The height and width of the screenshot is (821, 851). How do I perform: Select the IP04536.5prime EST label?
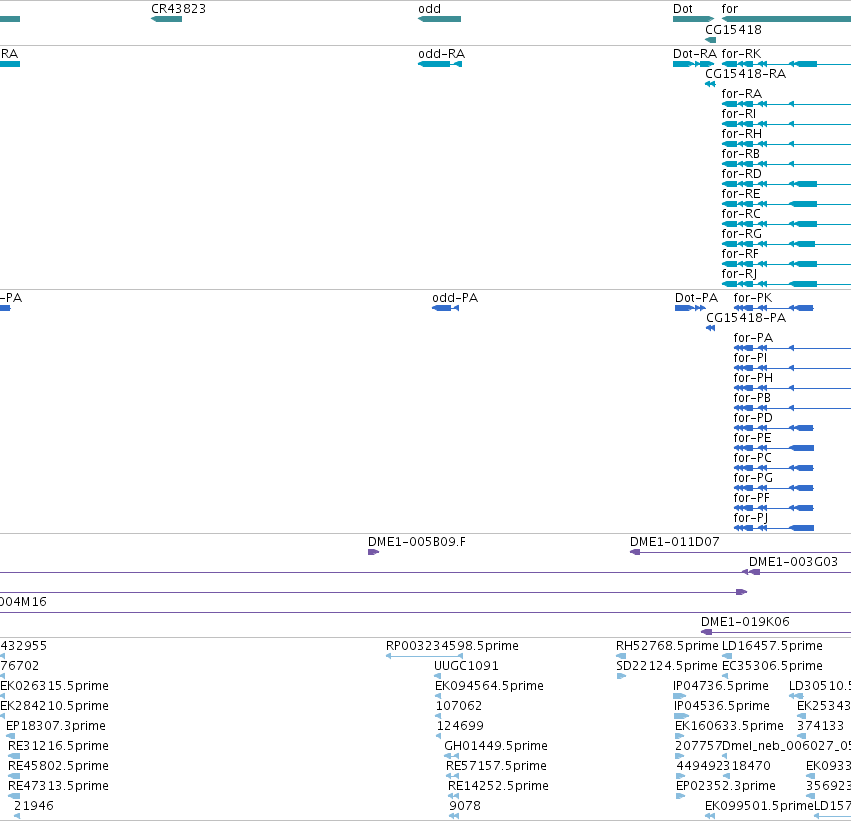click(x=722, y=706)
